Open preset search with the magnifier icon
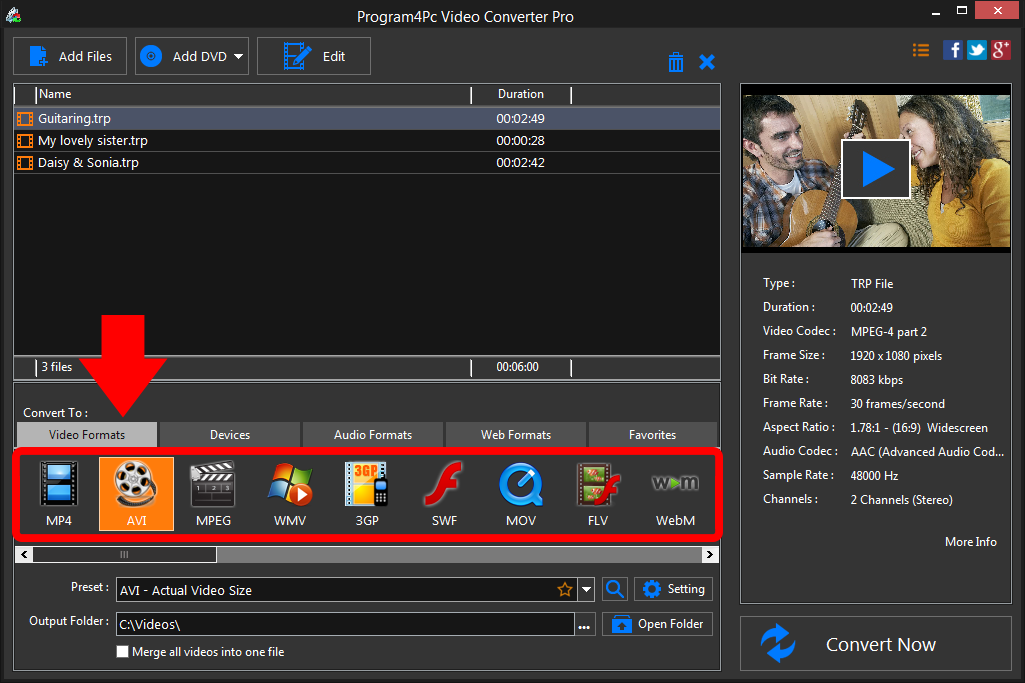The height and width of the screenshot is (683, 1025). click(x=614, y=589)
